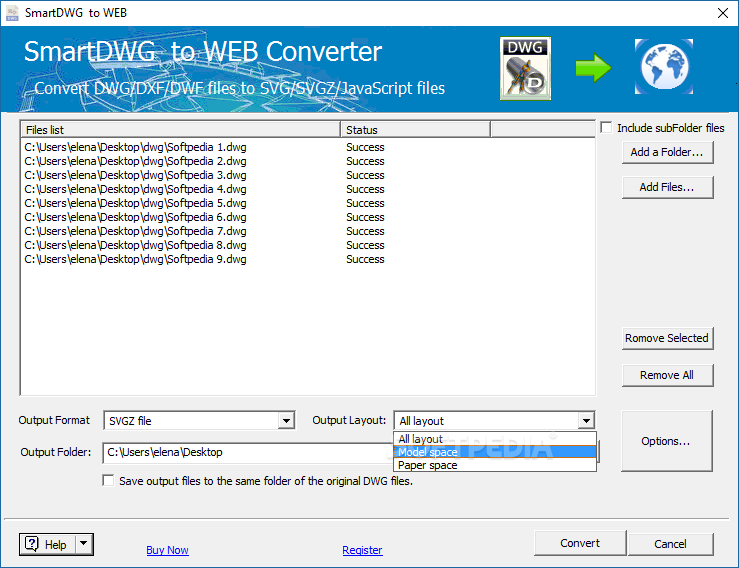Click the Help question mark icon
The image size is (739, 568).
point(32,544)
